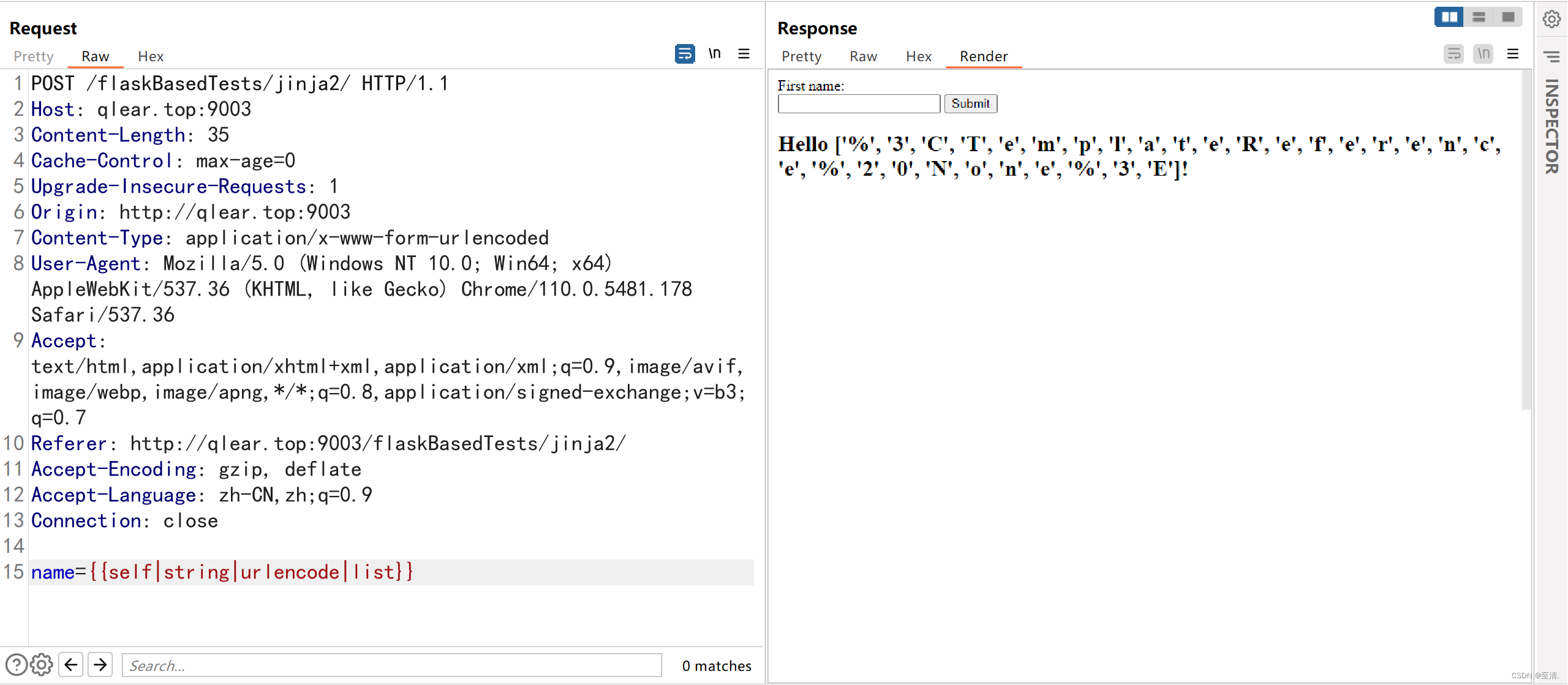
Task: Toggle word wrap in Request panel
Action: coord(685,54)
